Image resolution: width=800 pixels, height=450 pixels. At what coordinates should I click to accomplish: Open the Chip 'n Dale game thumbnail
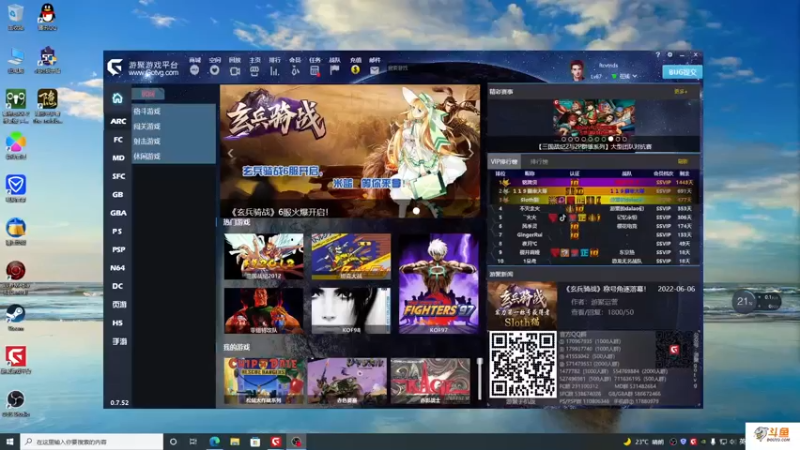tap(264, 381)
